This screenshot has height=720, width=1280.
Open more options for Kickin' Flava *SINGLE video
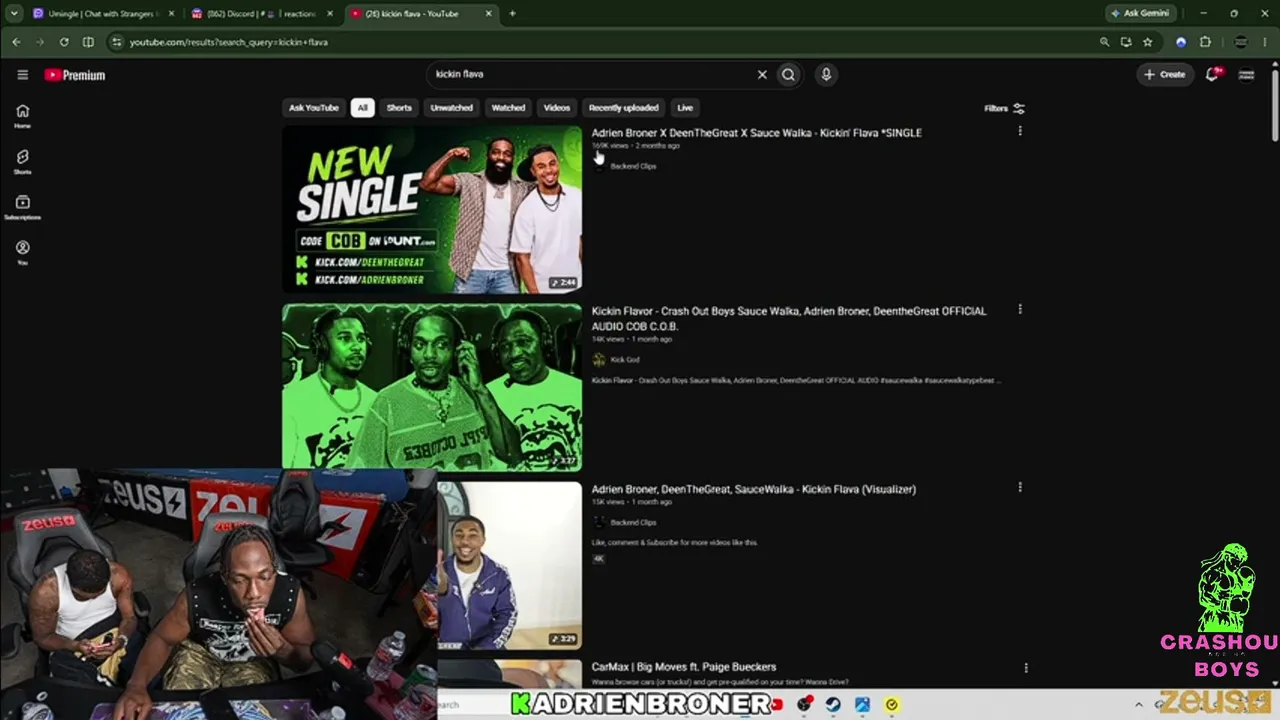(x=1020, y=131)
